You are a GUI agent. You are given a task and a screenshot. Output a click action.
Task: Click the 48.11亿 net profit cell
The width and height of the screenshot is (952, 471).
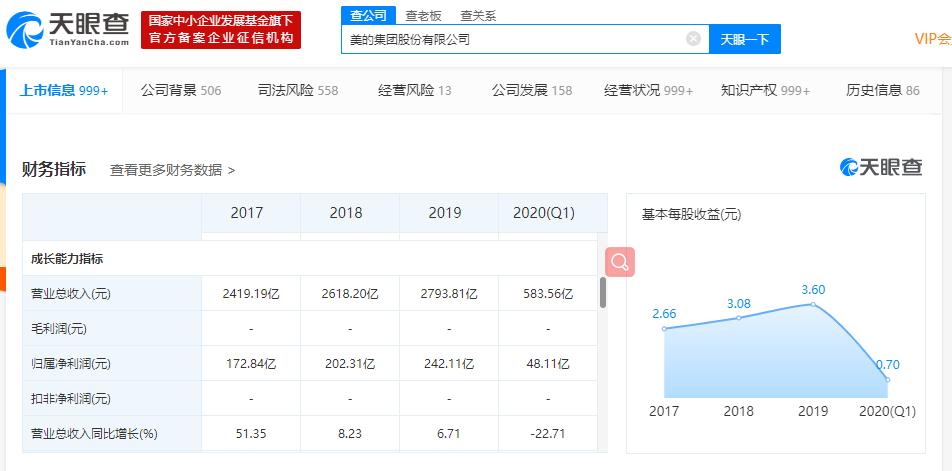point(548,364)
